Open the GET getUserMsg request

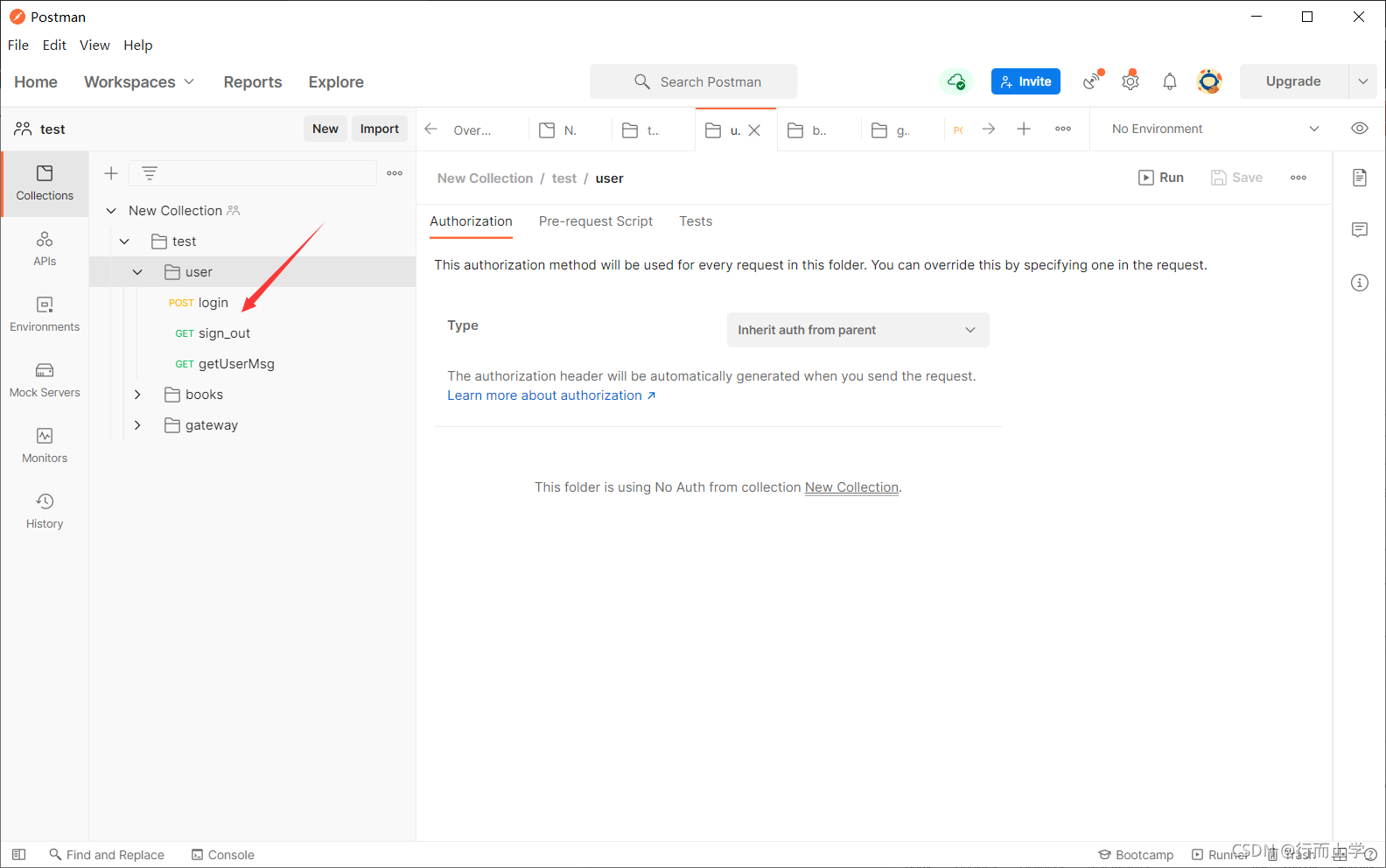[225, 364]
